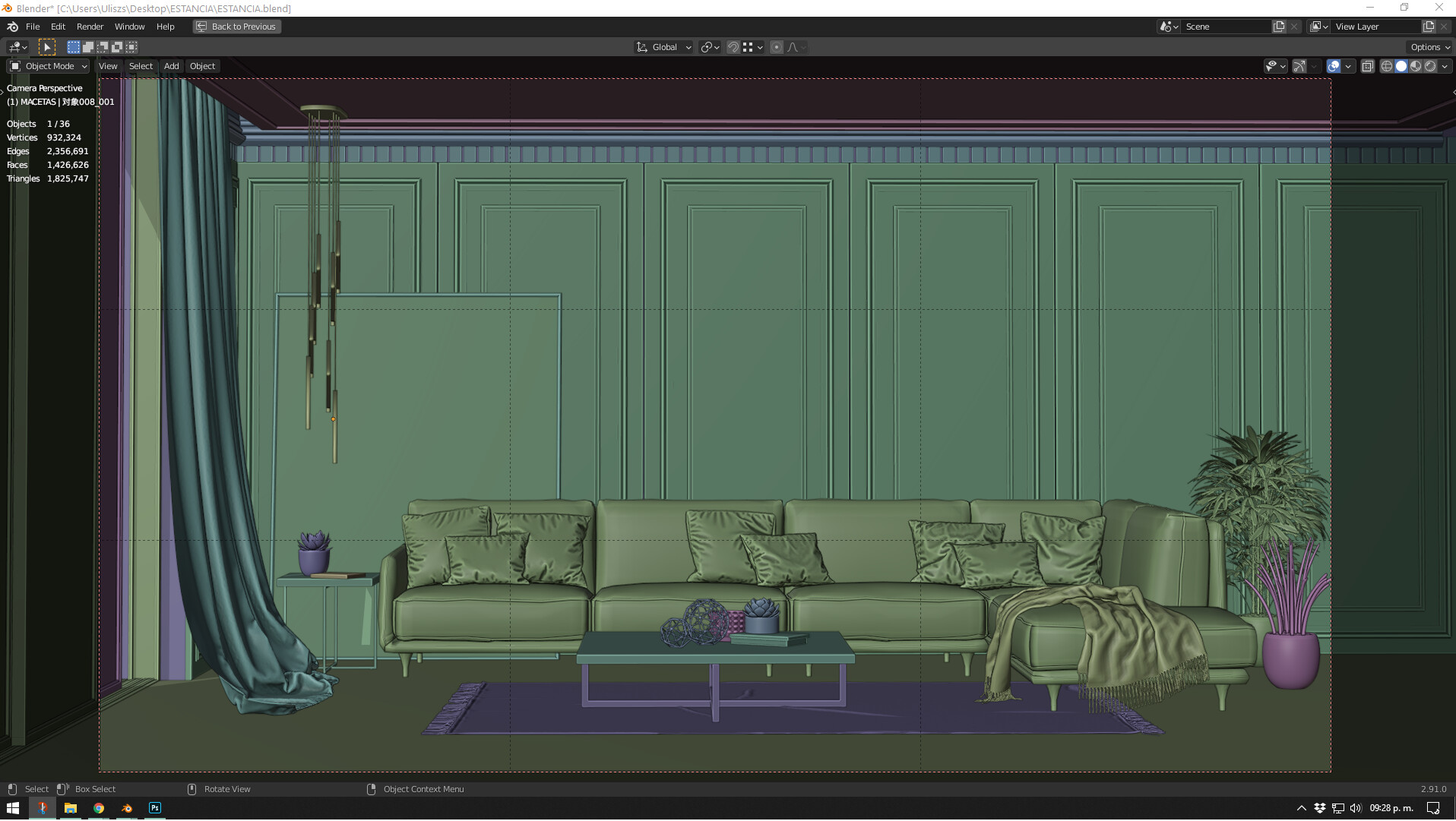1456x821 pixels.
Task: Open the scene browse icon dropdown
Action: click(x=1169, y=27)
